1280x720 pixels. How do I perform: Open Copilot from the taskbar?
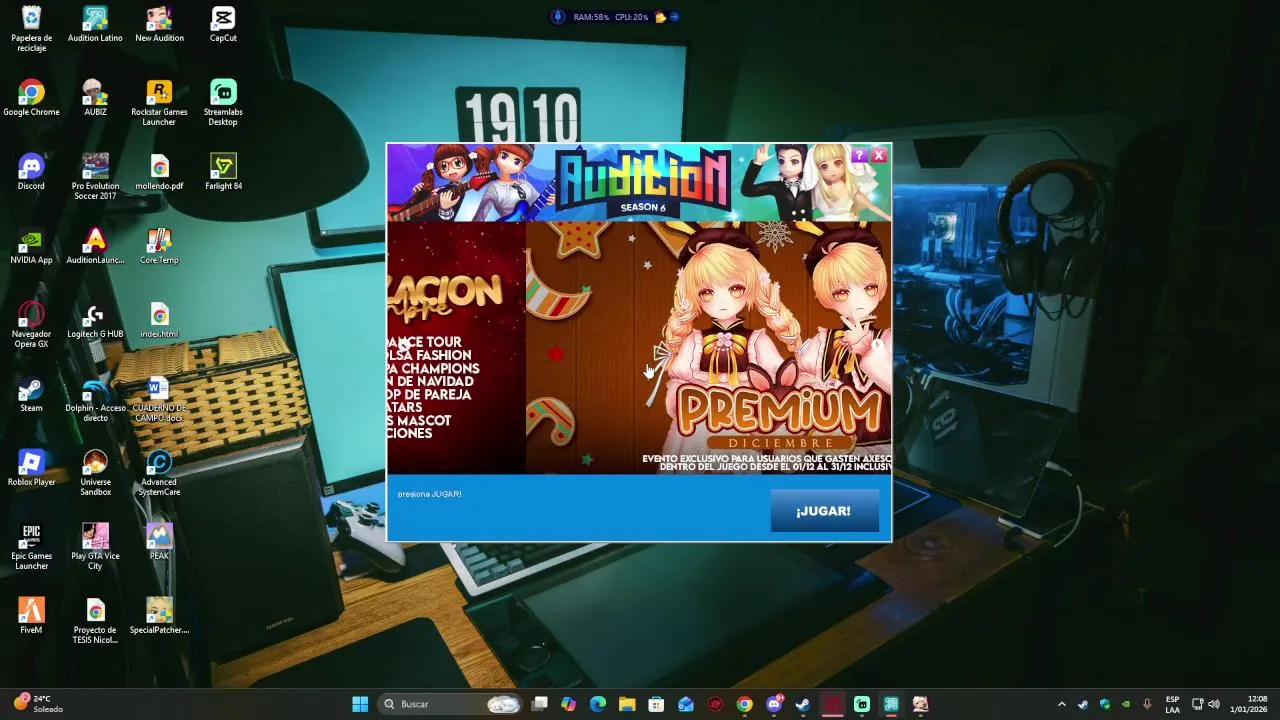[569, 704]
